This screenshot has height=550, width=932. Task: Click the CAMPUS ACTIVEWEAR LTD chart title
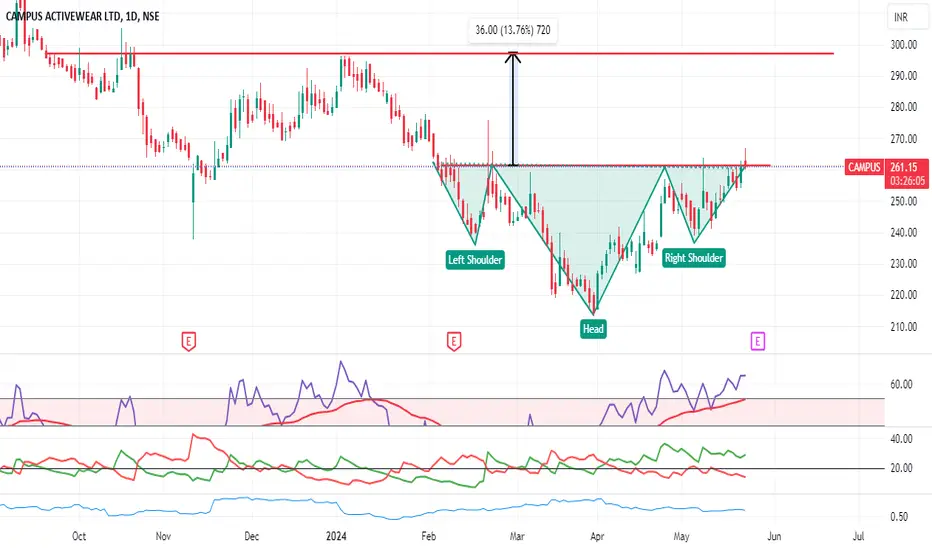pos(82,16)
